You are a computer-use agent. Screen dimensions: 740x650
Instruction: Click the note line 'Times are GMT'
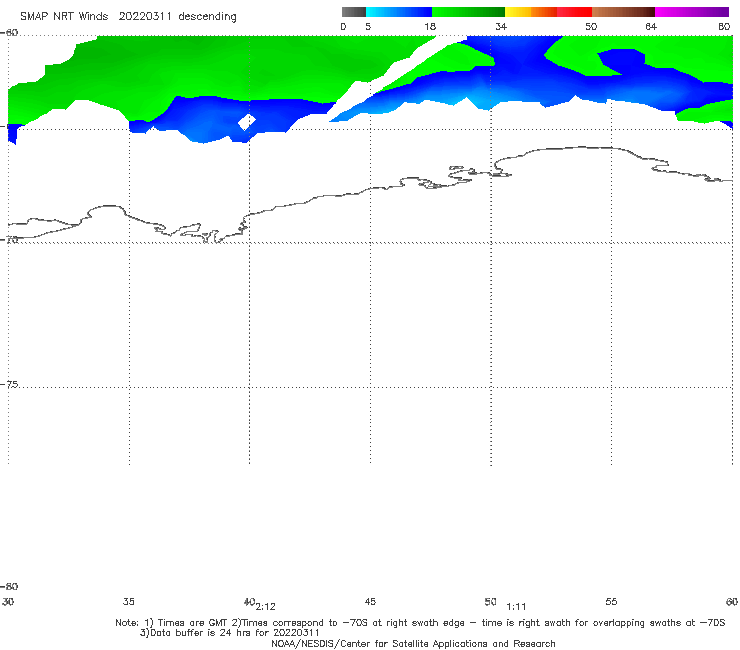(193, 623)
